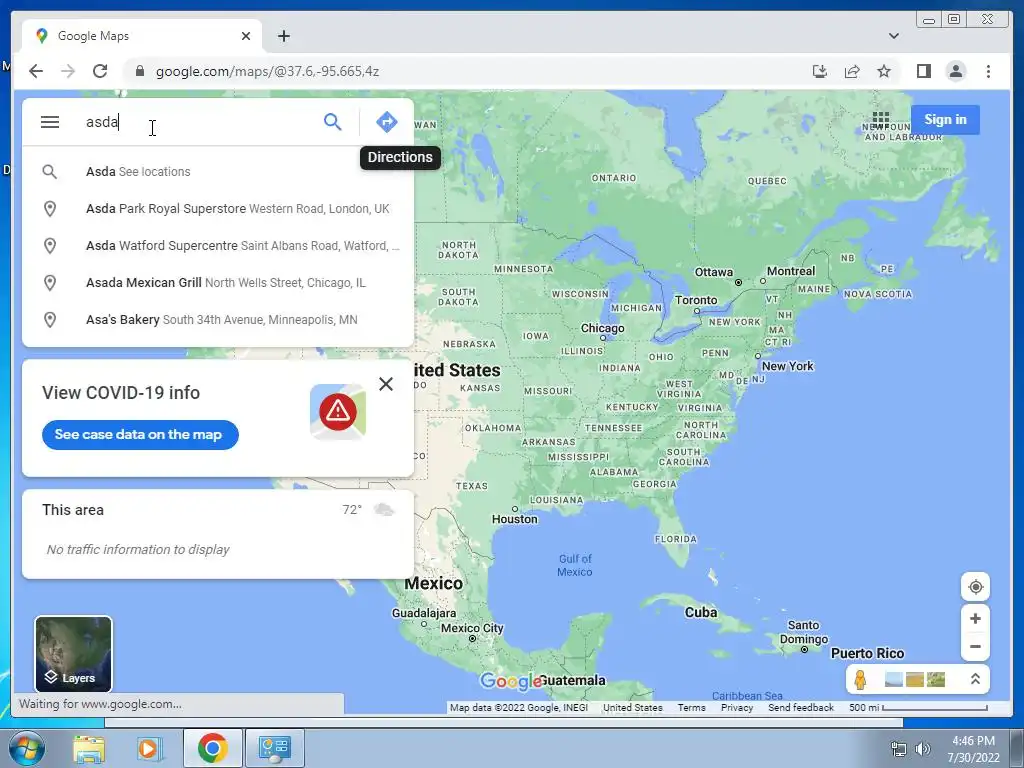Screen dimensions: 1024x768
Task: Toggle the browser side panel icon
Action: pos(923,71)
